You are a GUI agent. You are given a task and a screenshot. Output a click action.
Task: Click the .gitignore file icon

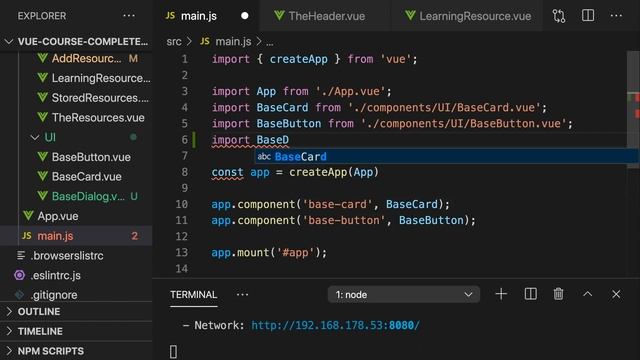click(x=19, y=294)
